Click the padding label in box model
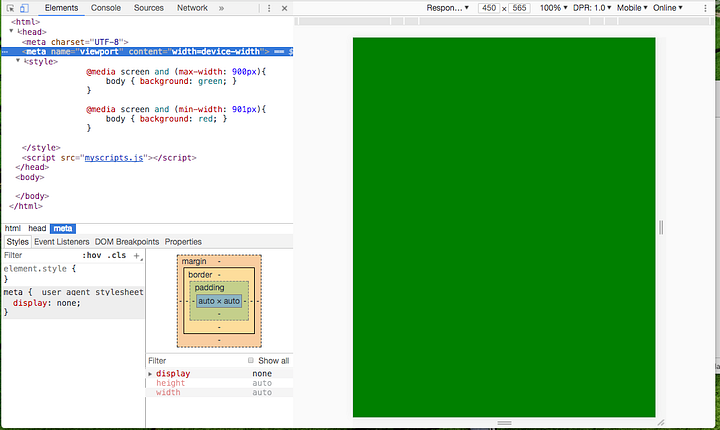This screenshot has height=430, width=720. pos(209,288)
